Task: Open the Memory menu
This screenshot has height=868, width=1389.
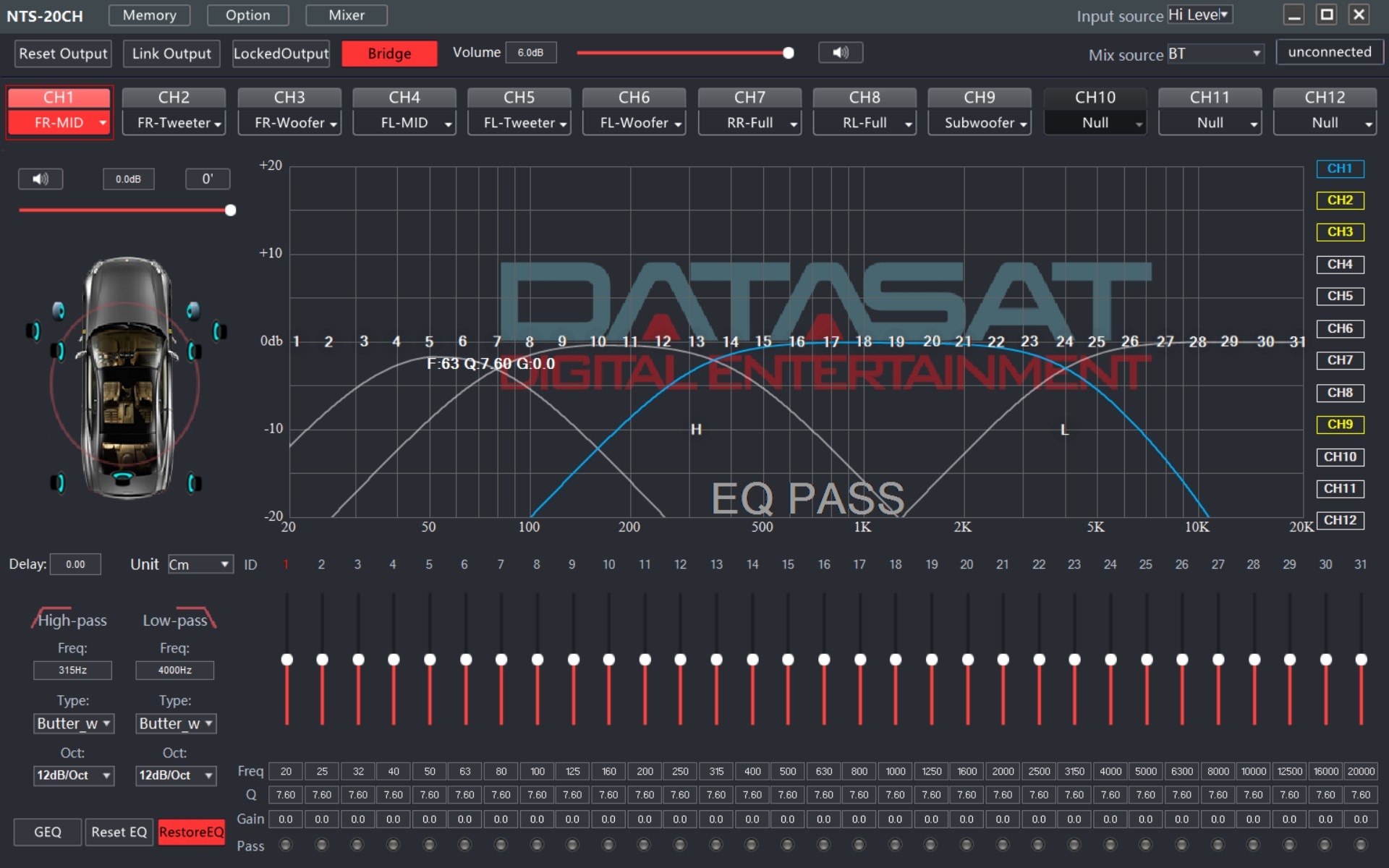Action: [149, 15]
